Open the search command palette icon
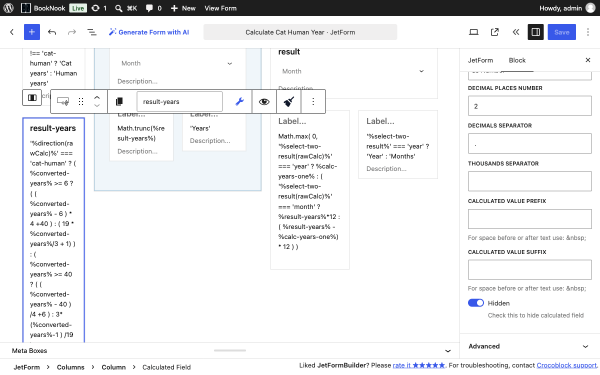This screenshot has height=375, width=600. pos(126,8)
